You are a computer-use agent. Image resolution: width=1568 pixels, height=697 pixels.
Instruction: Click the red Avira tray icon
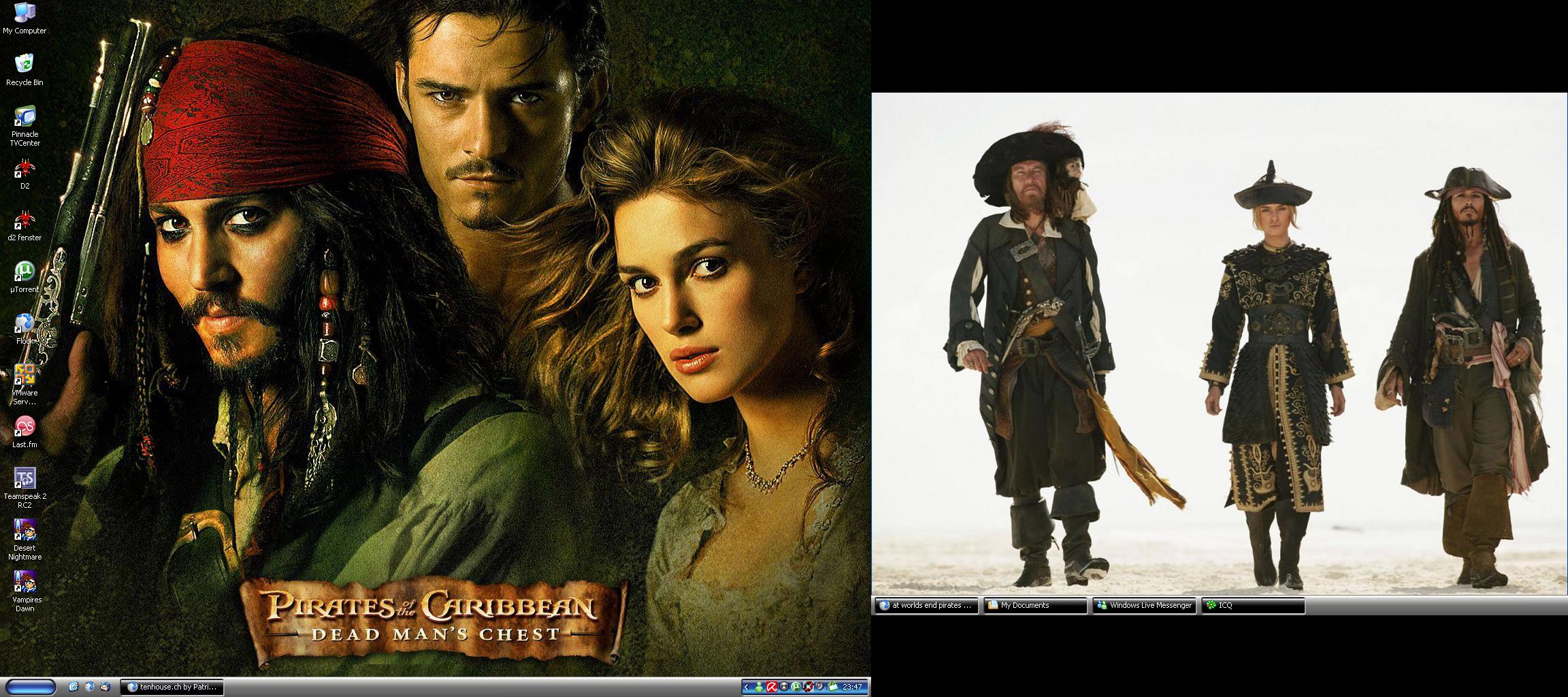772,687
